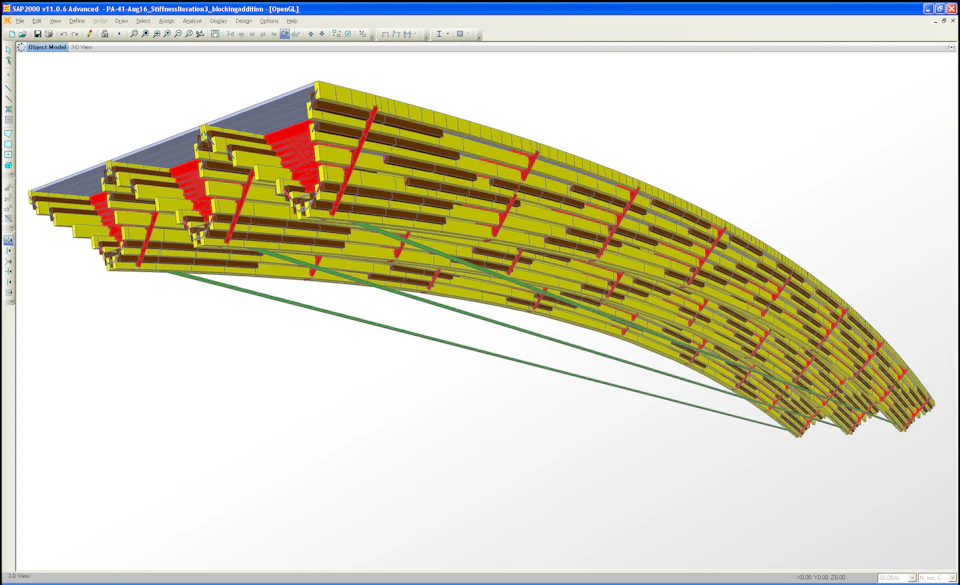Toggle Perspective view glasses icon
The width and height of the screenshot is (960, 585).
click(x=296, y=34)
